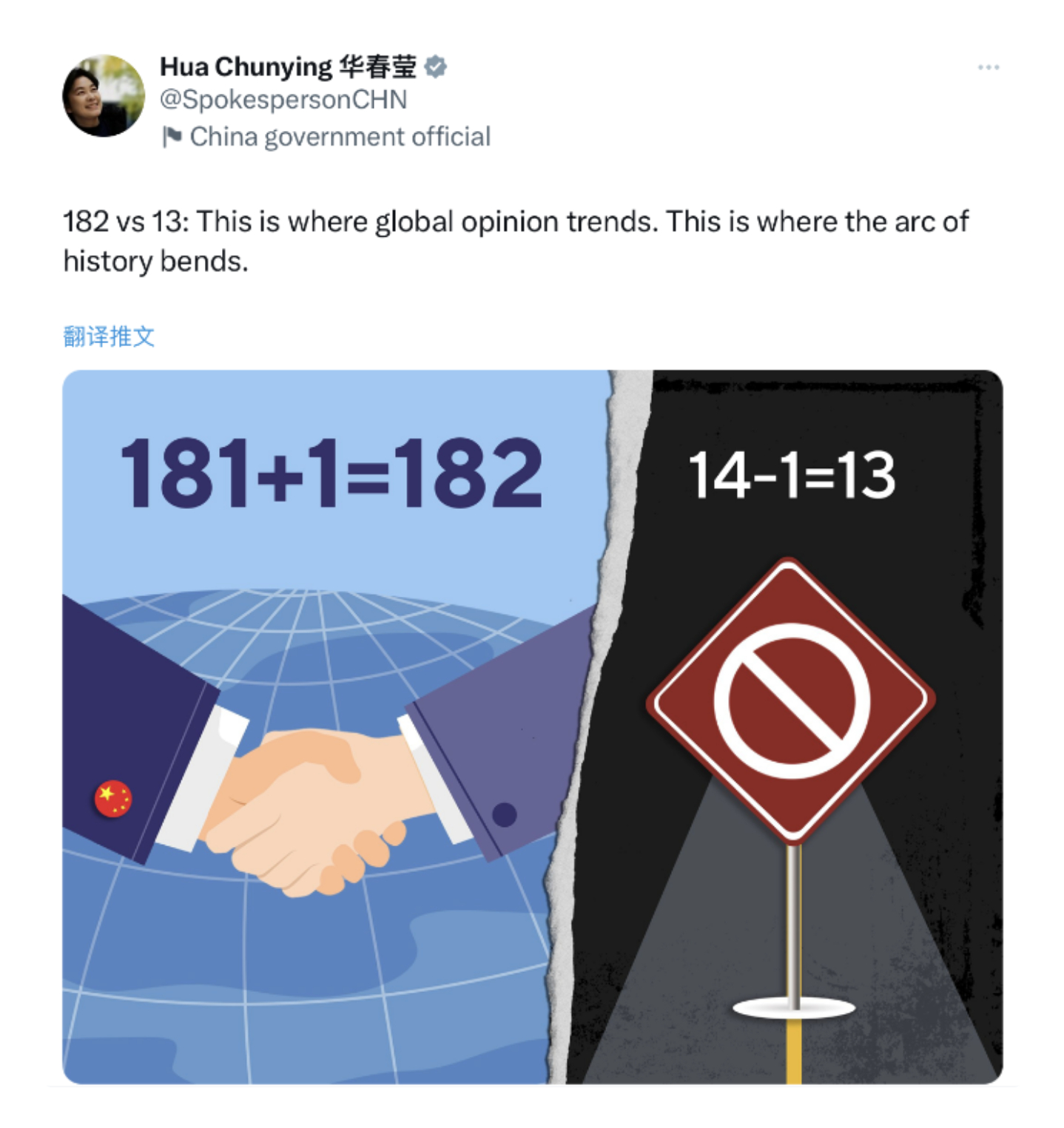Click the tweet text about 182 vs 13
This screenshot has height=1128, width=1064.
516,241
